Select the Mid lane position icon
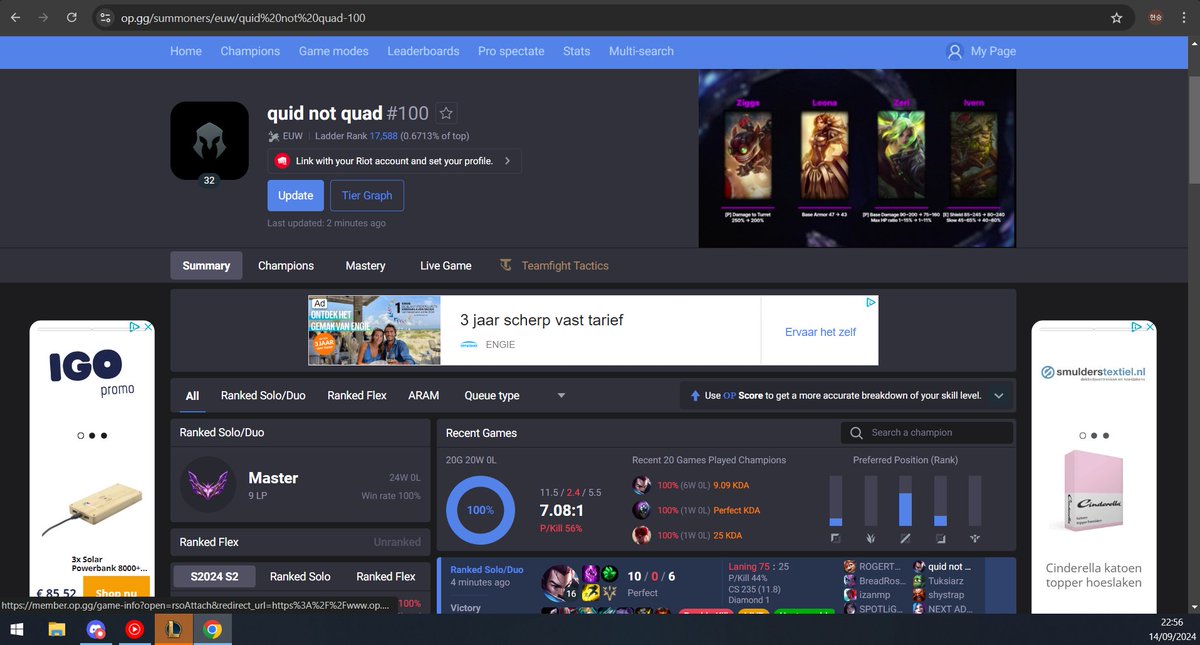 905,537
